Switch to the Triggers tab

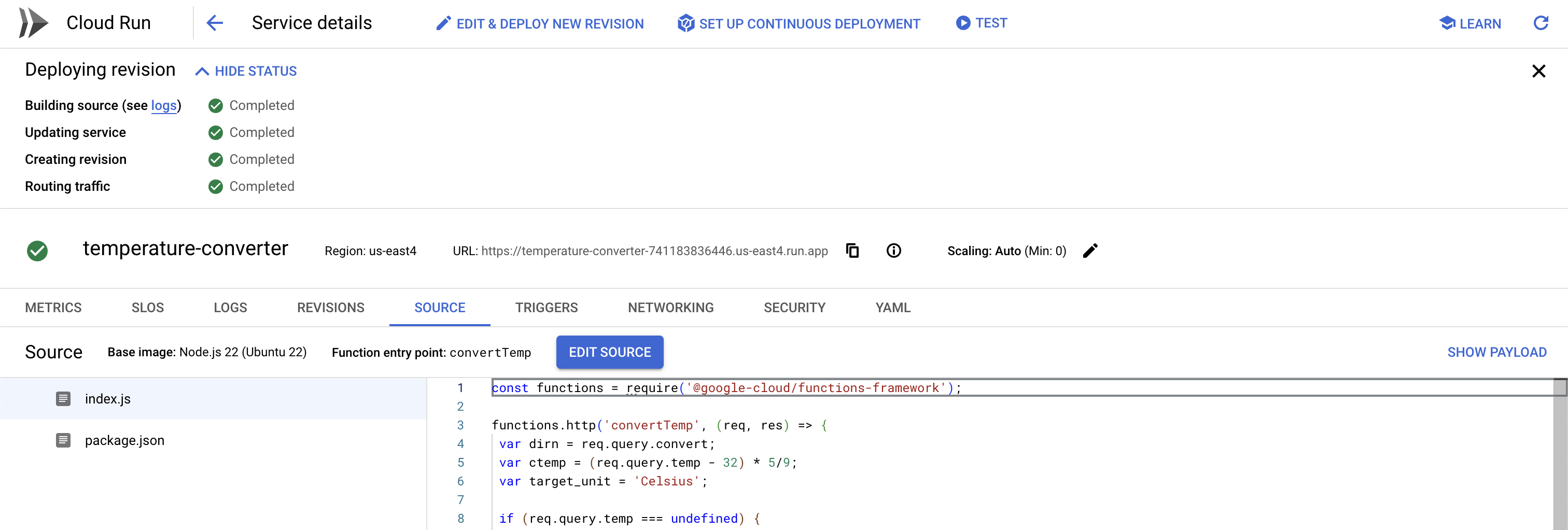[x=546, y=308]
